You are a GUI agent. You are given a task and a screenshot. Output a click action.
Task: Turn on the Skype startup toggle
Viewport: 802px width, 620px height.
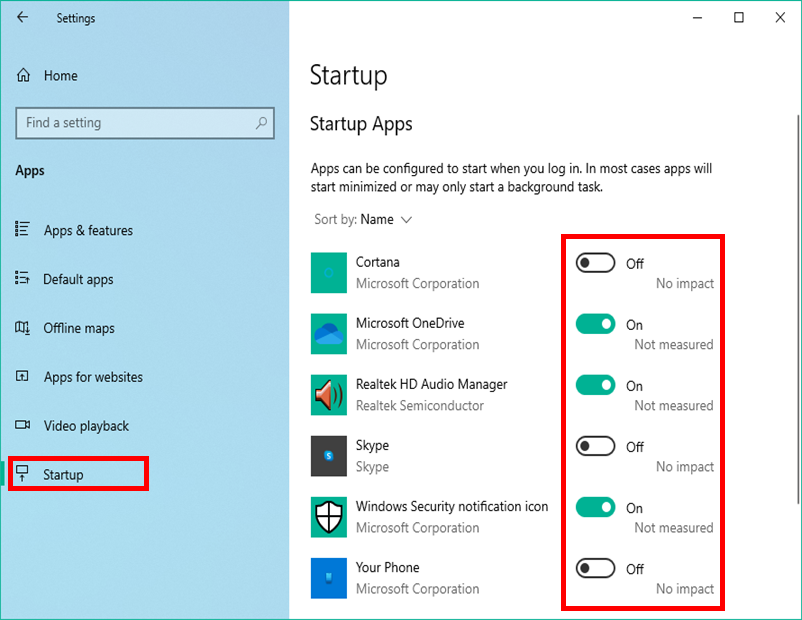pos(595,446)
